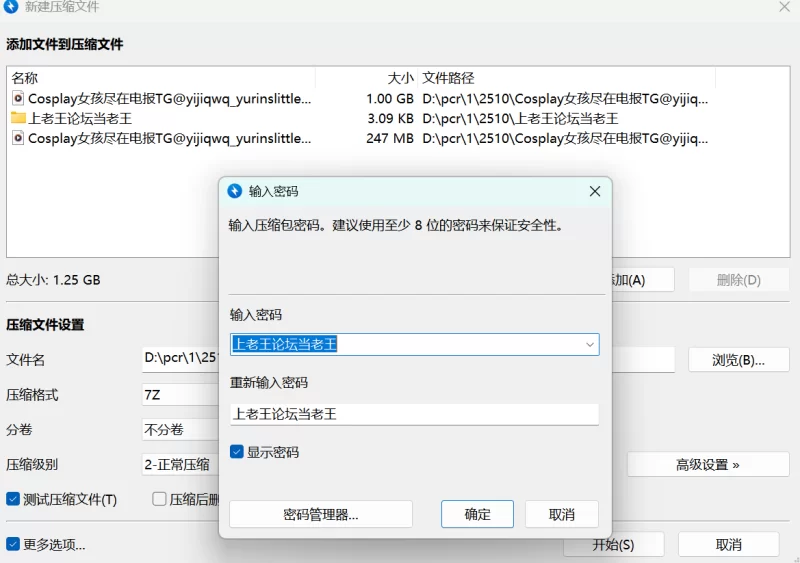This screenshot has width=800, height=563.
Task: Sort by the 大小 column header
Action: coord(400,78)
